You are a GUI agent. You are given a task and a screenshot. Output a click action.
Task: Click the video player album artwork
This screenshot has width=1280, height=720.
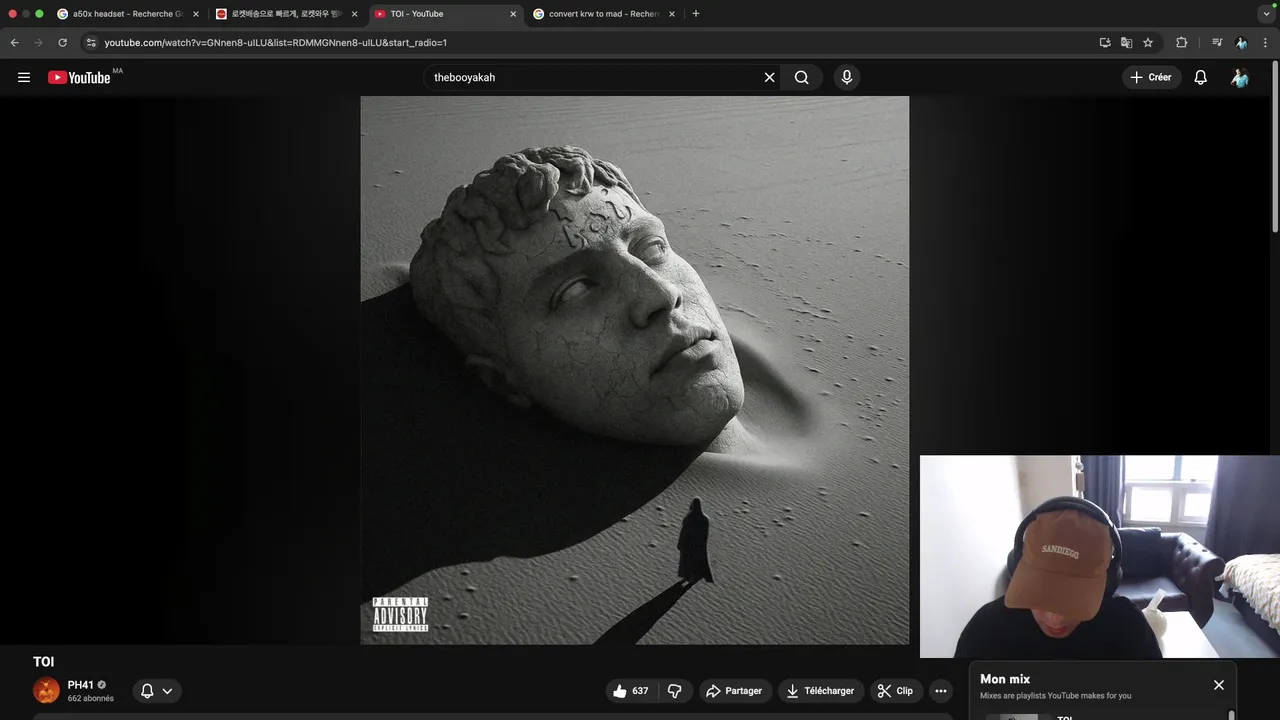pyautogui.click(x=635, y=370)
